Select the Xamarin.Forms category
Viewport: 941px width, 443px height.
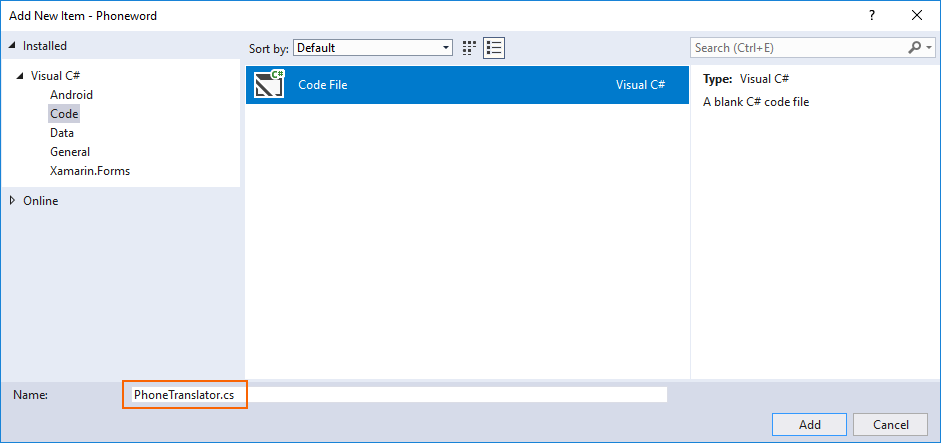coord(90,171)
